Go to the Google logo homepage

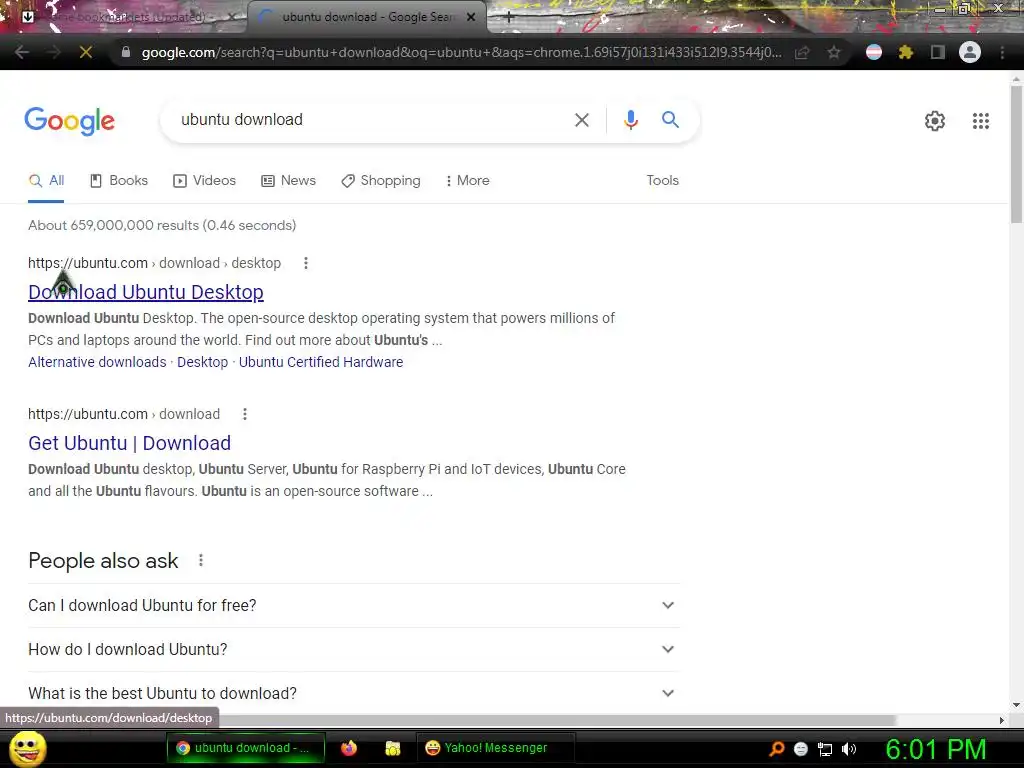70,121
